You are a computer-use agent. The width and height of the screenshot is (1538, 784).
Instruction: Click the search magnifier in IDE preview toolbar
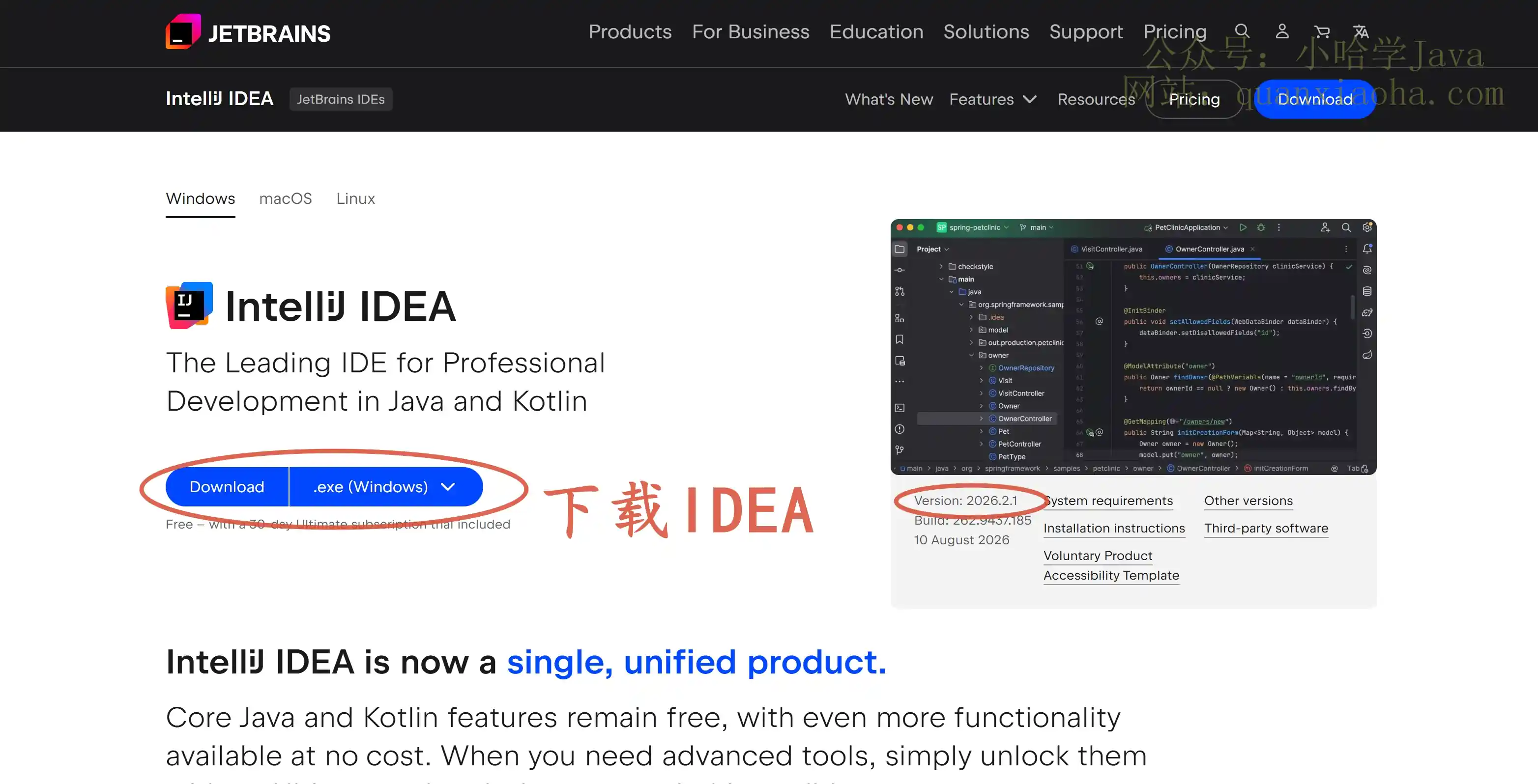tap(1346, 227)
